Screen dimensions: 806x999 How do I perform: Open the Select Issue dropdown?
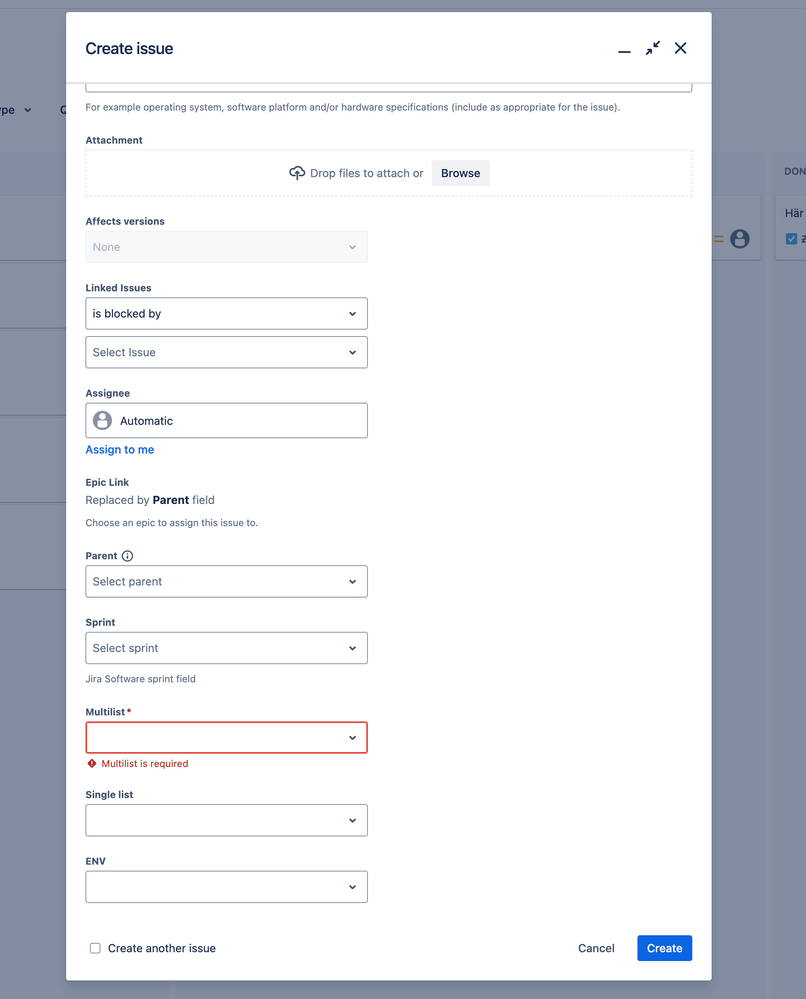pos(226,352)
